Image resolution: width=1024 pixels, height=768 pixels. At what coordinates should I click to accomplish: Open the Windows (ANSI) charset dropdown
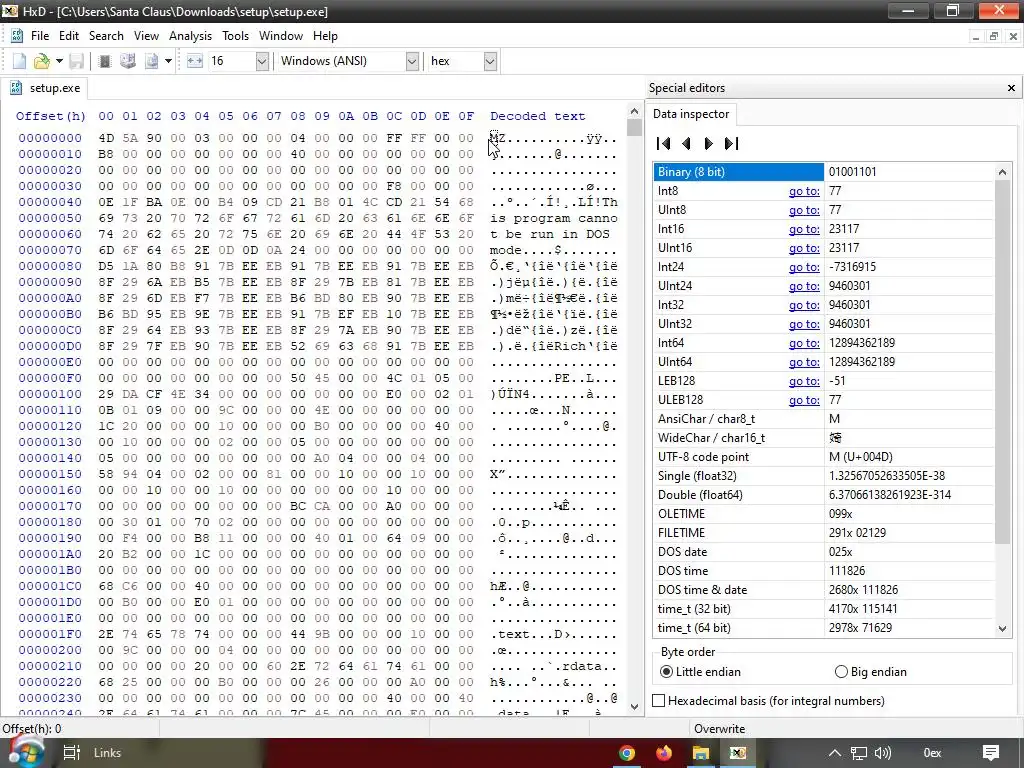tap(412, 61)
